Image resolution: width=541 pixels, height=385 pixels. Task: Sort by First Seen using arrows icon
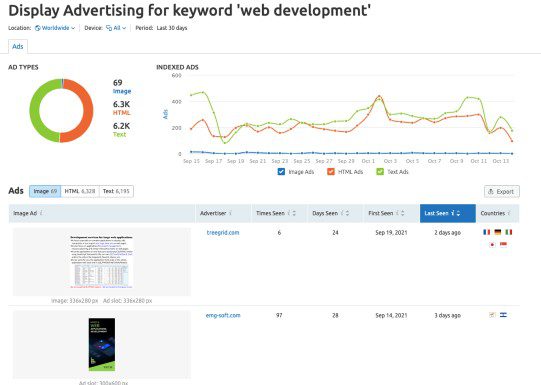tap(403, 213)
